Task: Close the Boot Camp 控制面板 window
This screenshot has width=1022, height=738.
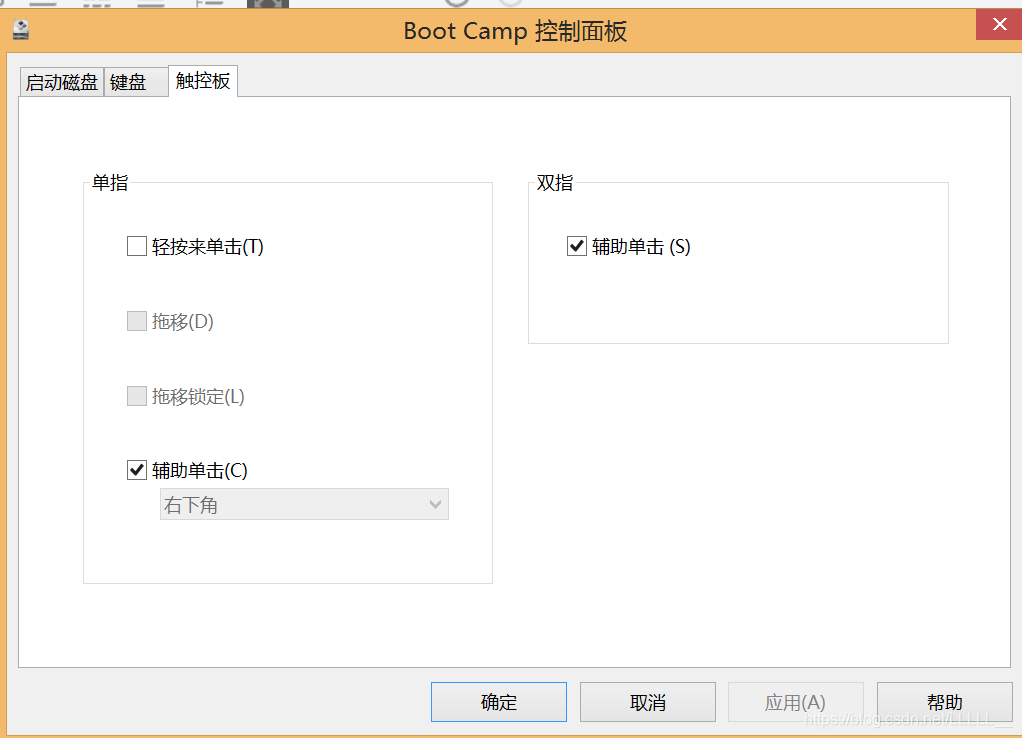Action: click(999, 25)
